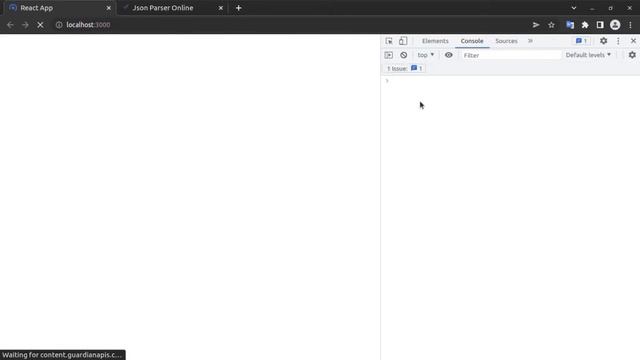
Task: Close the DevTools panel
Action: tap(633, 41)
